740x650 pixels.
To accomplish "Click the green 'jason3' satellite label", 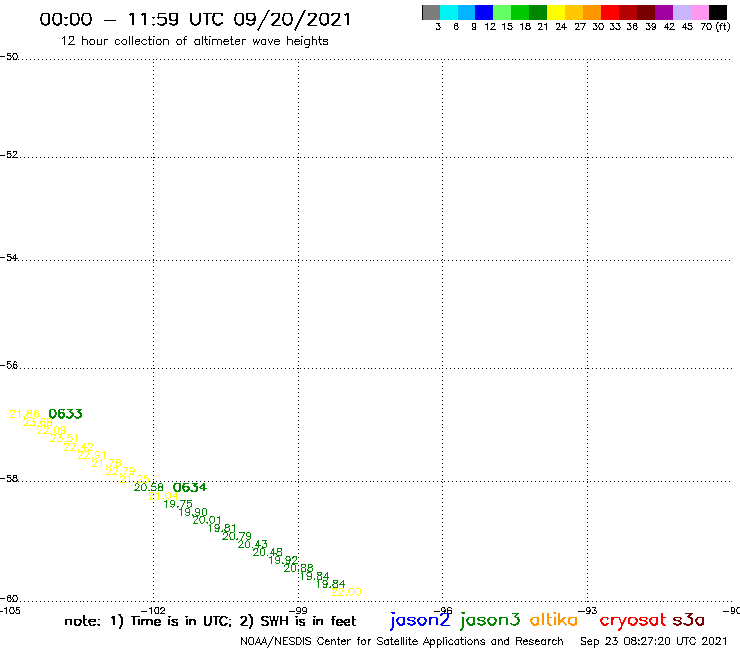I will click(x=490, y=620).
